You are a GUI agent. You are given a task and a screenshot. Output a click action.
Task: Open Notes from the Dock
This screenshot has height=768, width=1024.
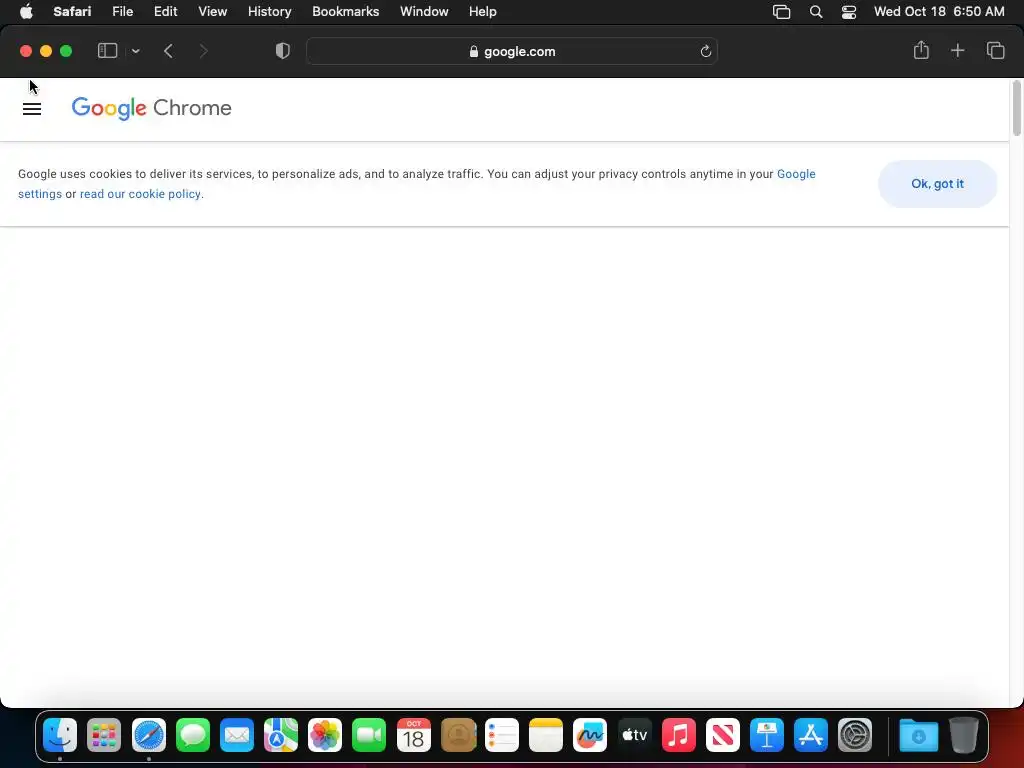tap(546, 735)
